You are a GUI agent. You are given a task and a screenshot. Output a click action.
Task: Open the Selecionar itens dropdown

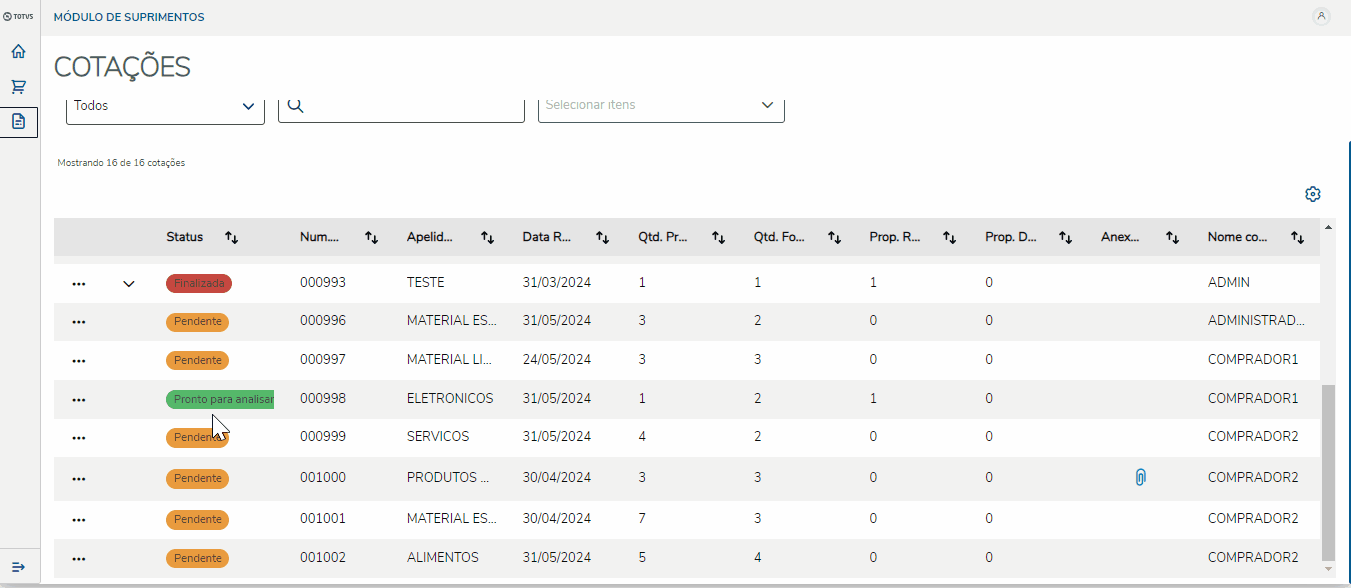tap(661, 106)
